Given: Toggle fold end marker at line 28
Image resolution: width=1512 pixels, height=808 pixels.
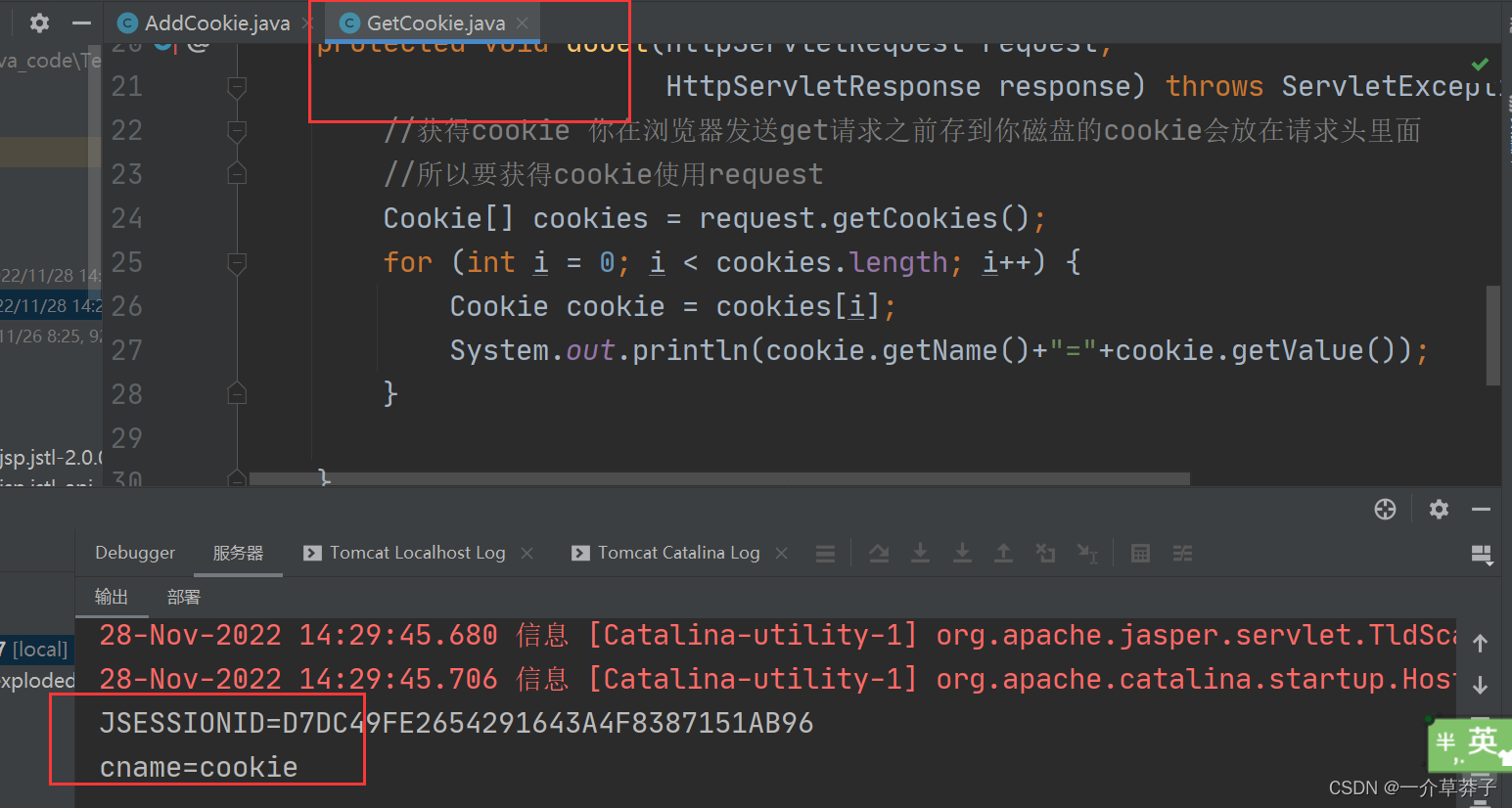Looking at the screenshot, I should click(237, 394).
